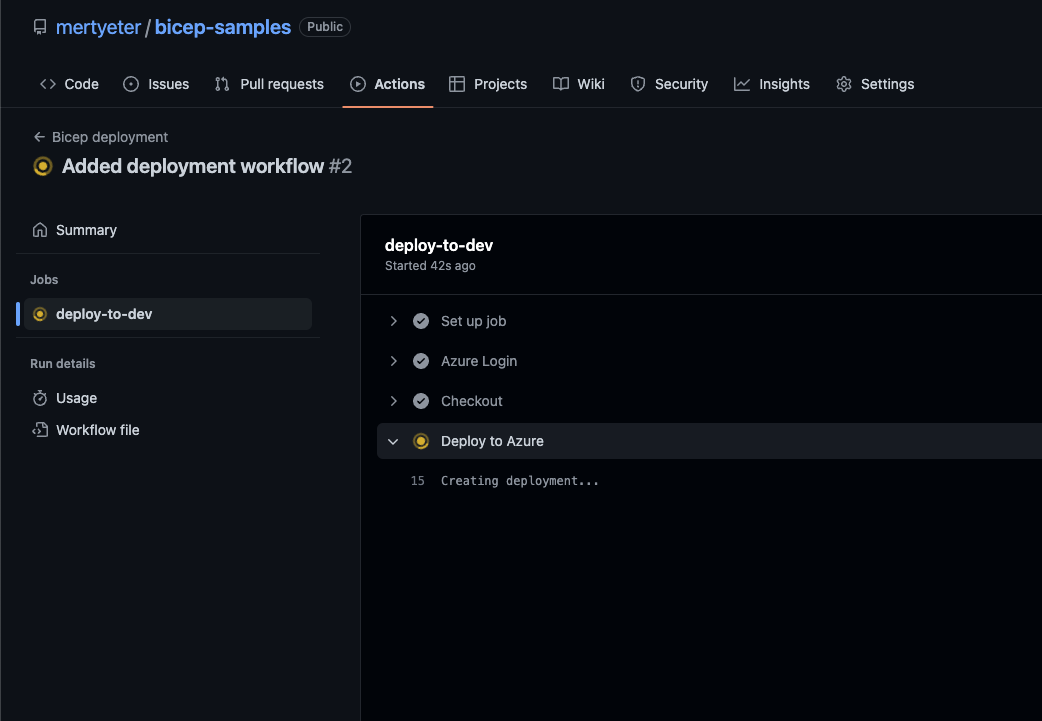Click the Added deployment workflow #2 title
The image size is (1042, 721).
pos(207,166)
